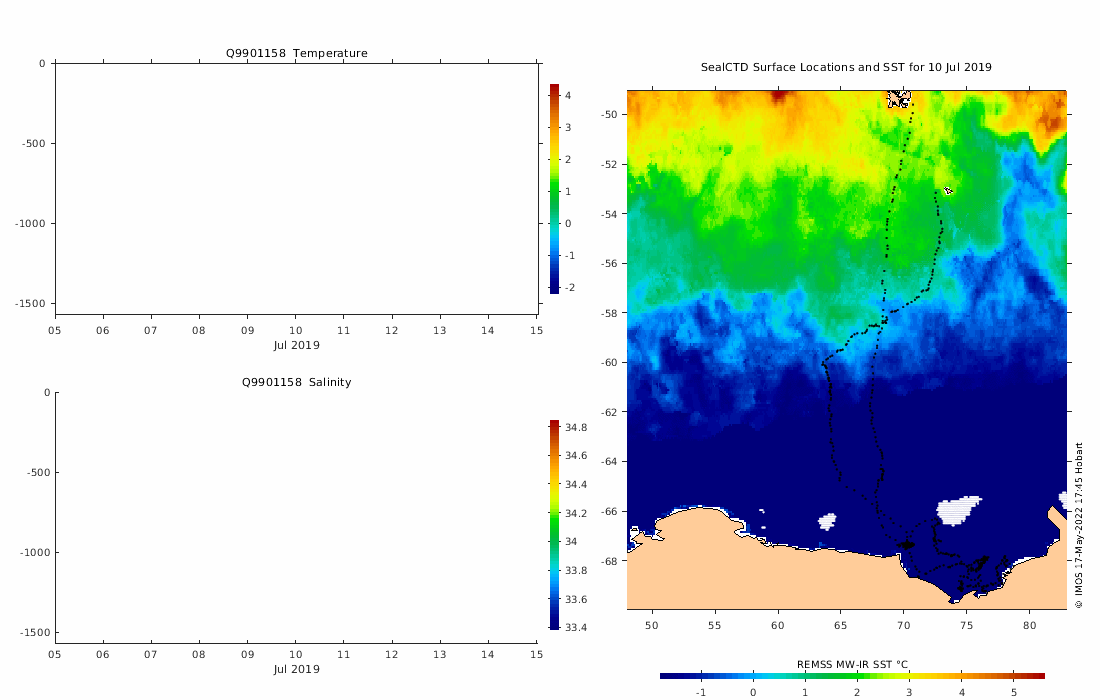Click -1500 depth label on Temperature plot

[x=30, y=304]
